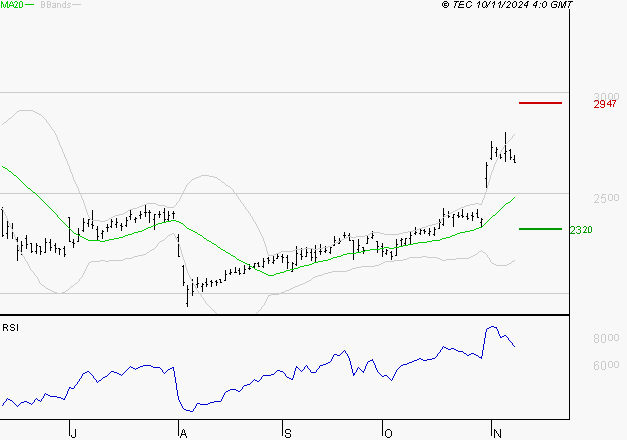Click the green MA20 legend line sample
Viewport: 627px width, 440px height.
pyautogui.click(x=31, y=6)
